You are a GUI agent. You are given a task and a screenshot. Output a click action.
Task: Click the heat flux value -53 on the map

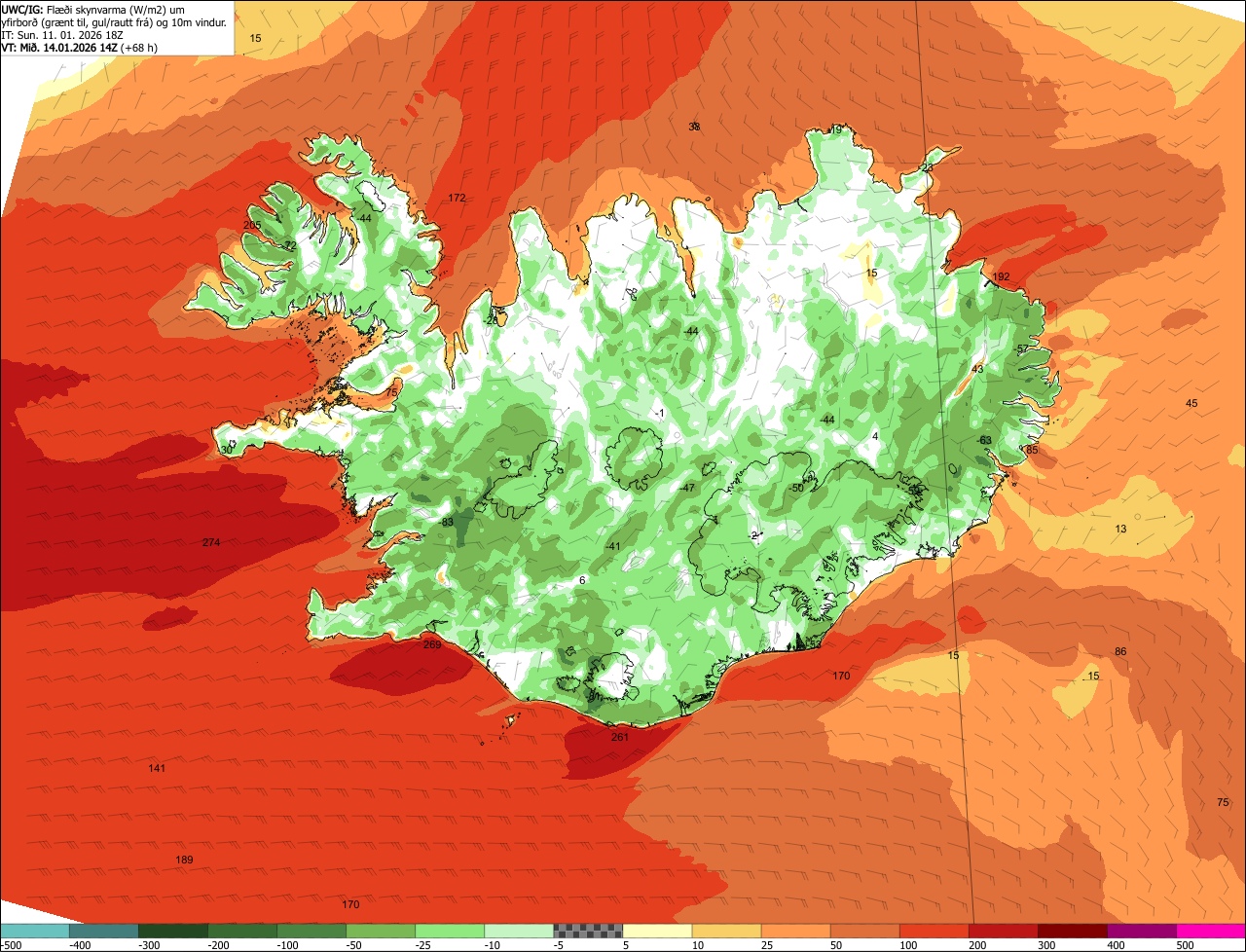coord(814,644)
